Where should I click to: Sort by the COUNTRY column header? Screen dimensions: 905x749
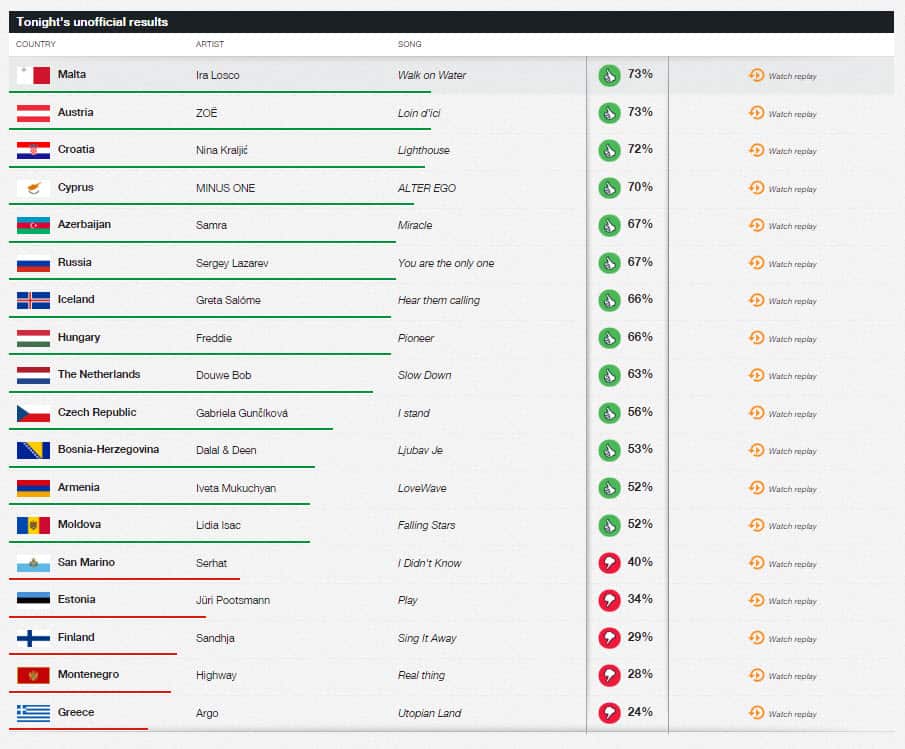(x=36, y=44)
